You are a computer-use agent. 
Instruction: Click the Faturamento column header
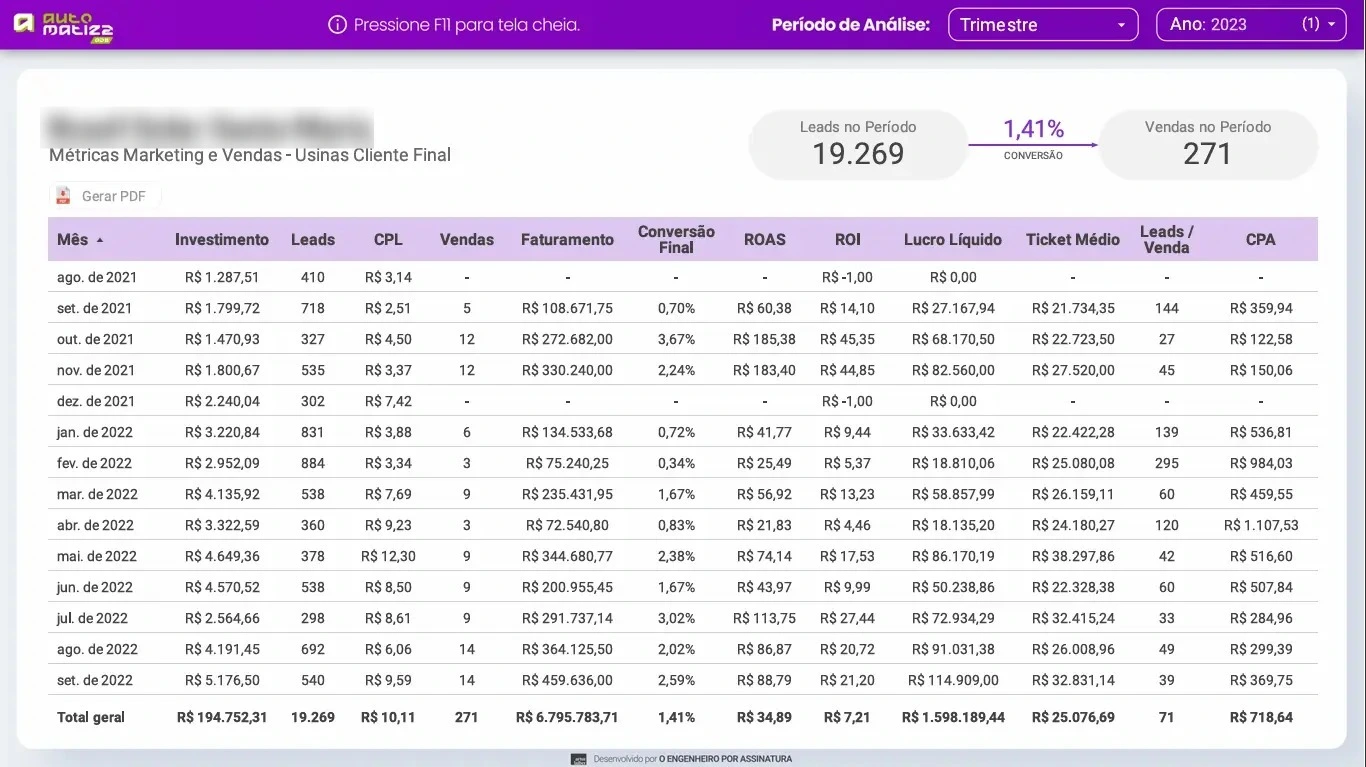point(567,240)
